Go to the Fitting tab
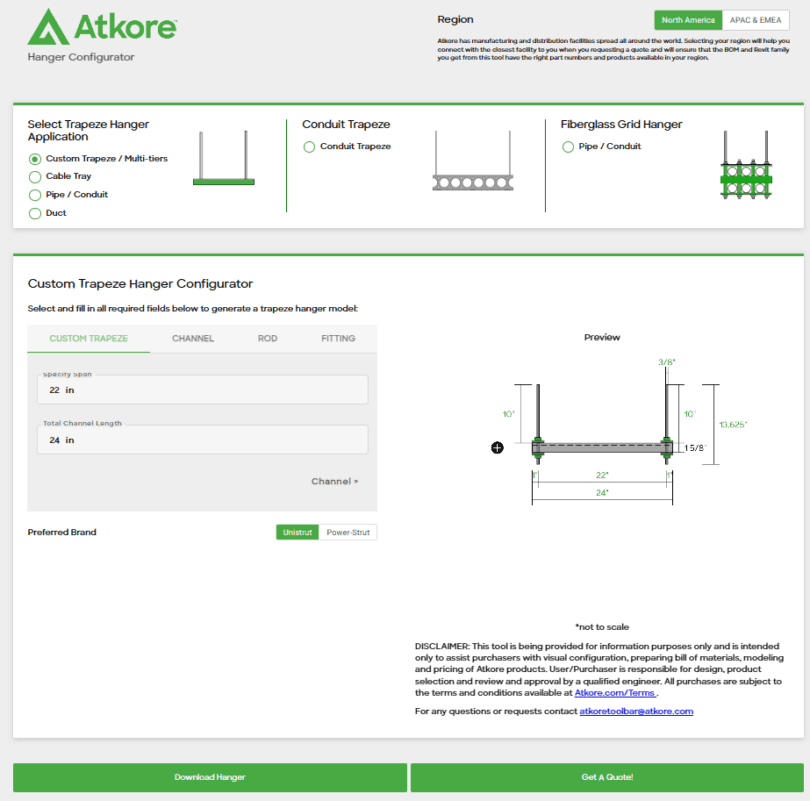Viewport: 810px width, 801px height. pyautogui.click(x=338, y=339)
